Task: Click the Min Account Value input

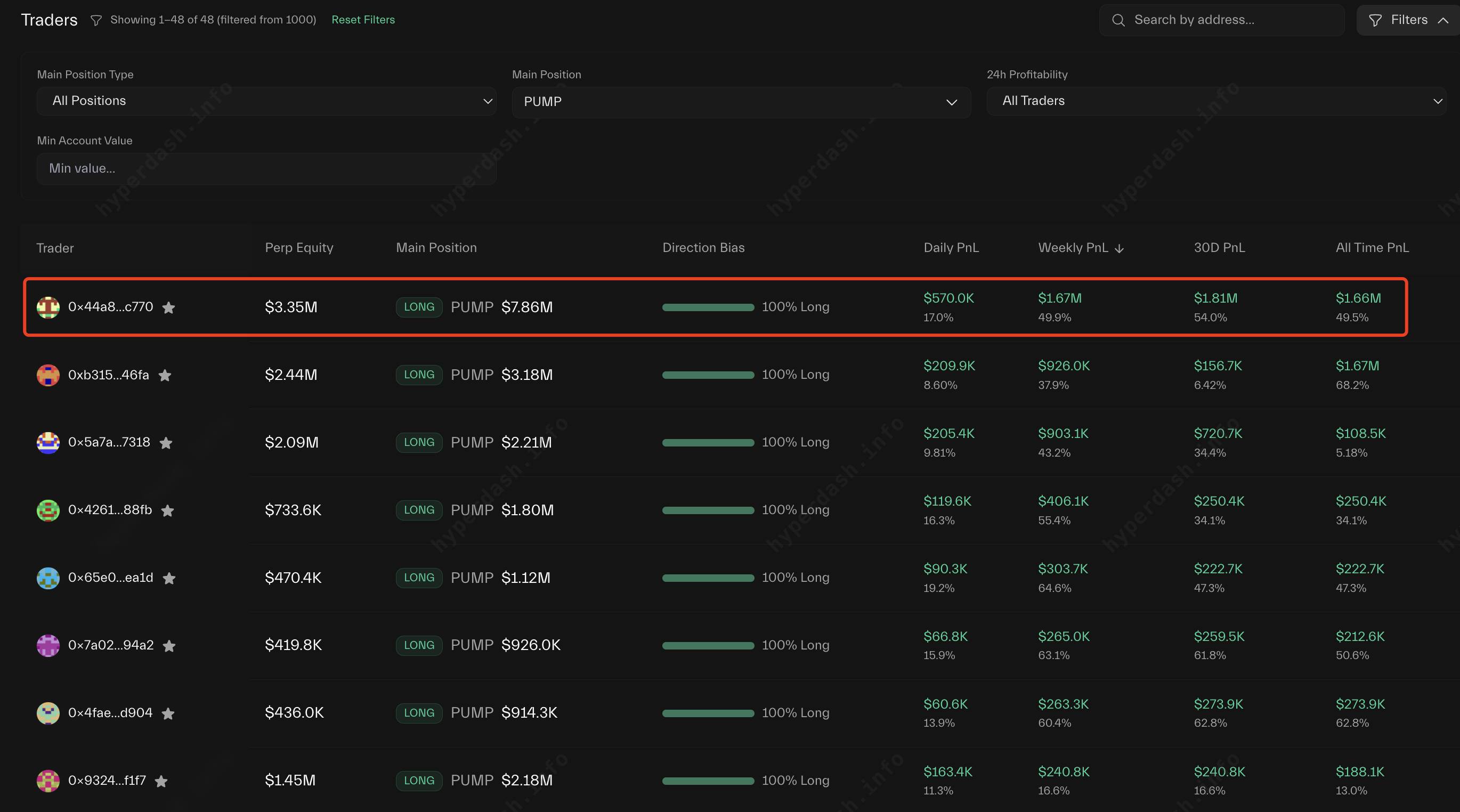Action: coord(266,168)
